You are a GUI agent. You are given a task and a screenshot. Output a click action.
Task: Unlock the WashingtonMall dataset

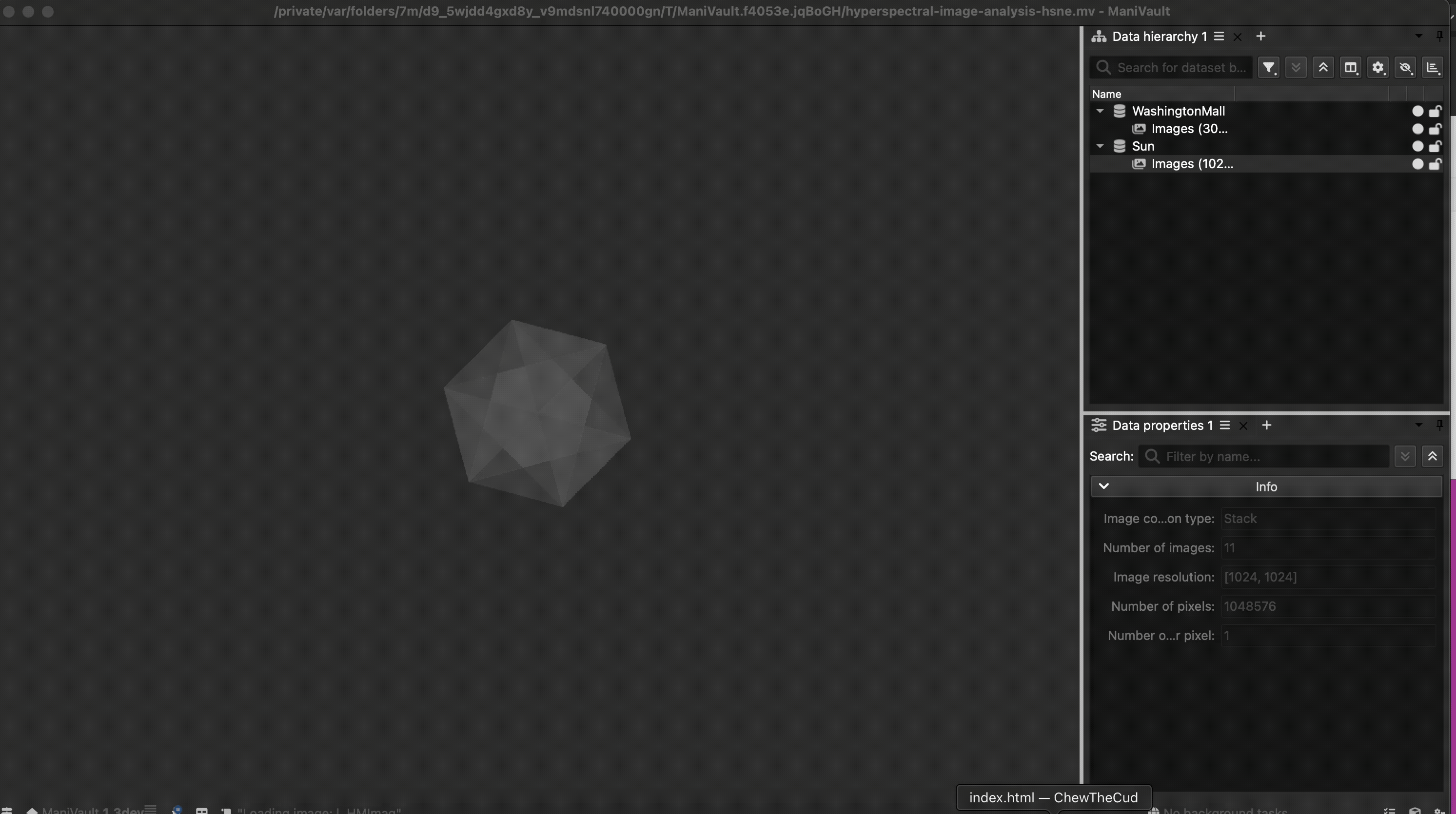point(1436,111)
